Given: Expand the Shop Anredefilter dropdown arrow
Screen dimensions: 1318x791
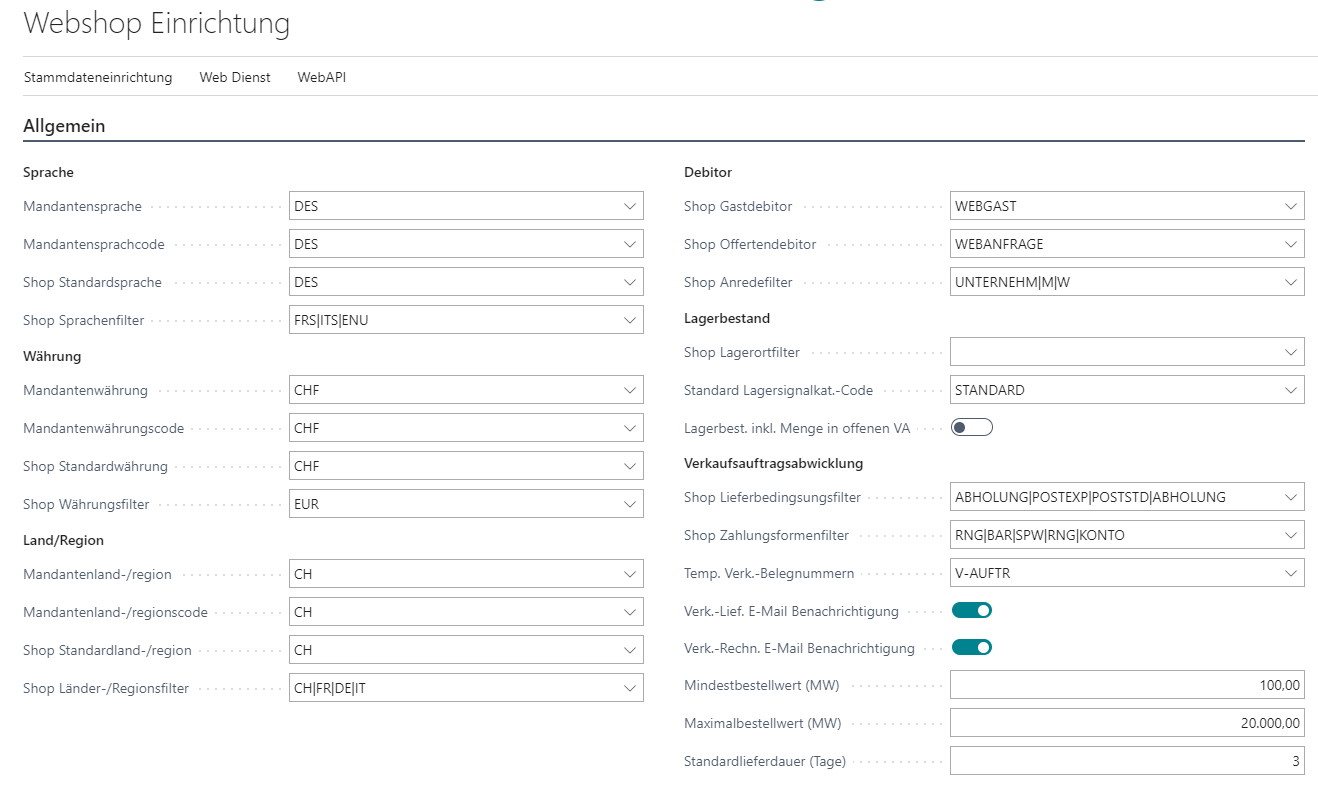Looking at the screenshot, I should pos(1291,282).
